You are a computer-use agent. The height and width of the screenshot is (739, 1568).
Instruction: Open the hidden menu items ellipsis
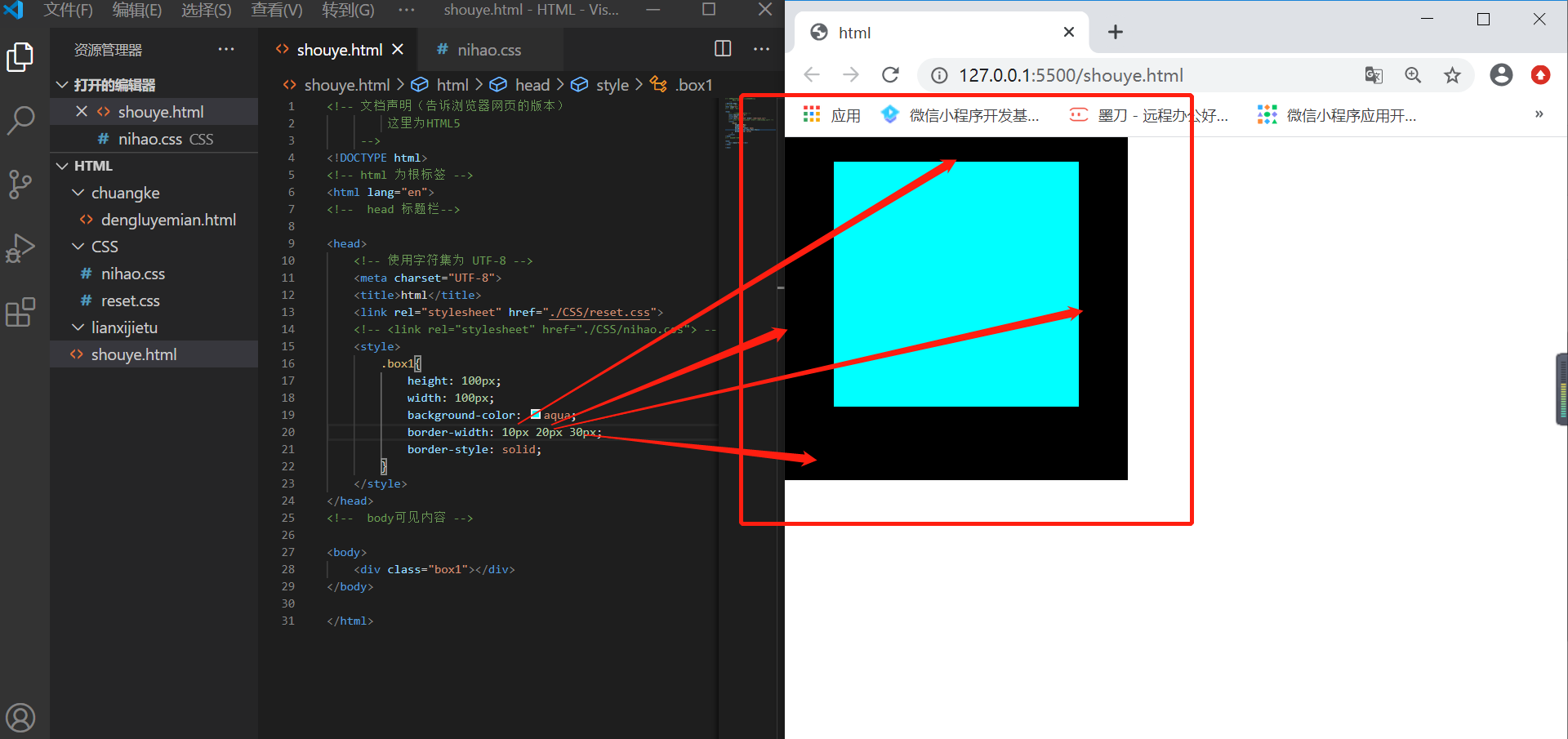407,10
